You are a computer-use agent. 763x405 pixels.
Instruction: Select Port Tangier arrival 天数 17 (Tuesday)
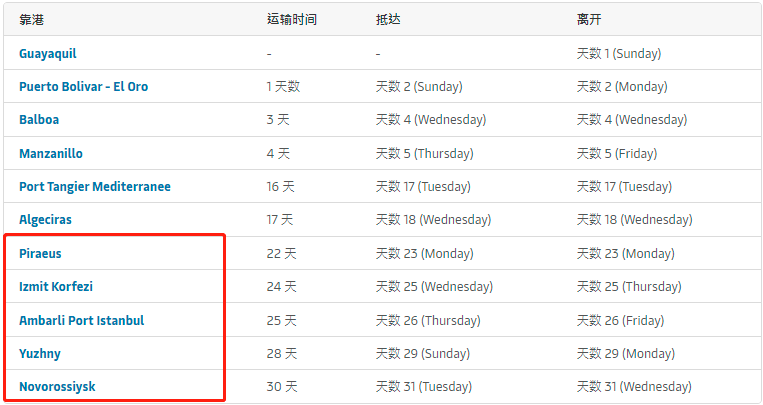click(423, 186)
